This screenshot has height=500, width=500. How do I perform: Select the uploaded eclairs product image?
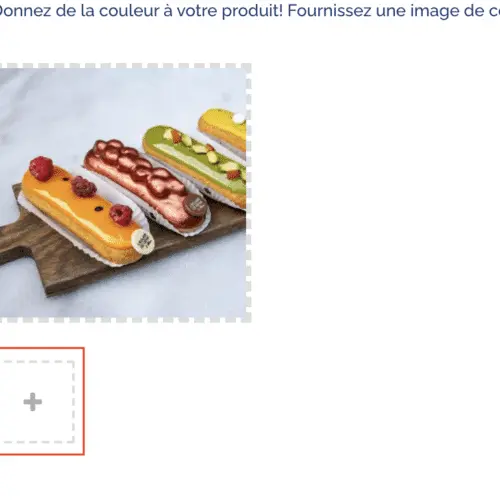coord(123,193)
